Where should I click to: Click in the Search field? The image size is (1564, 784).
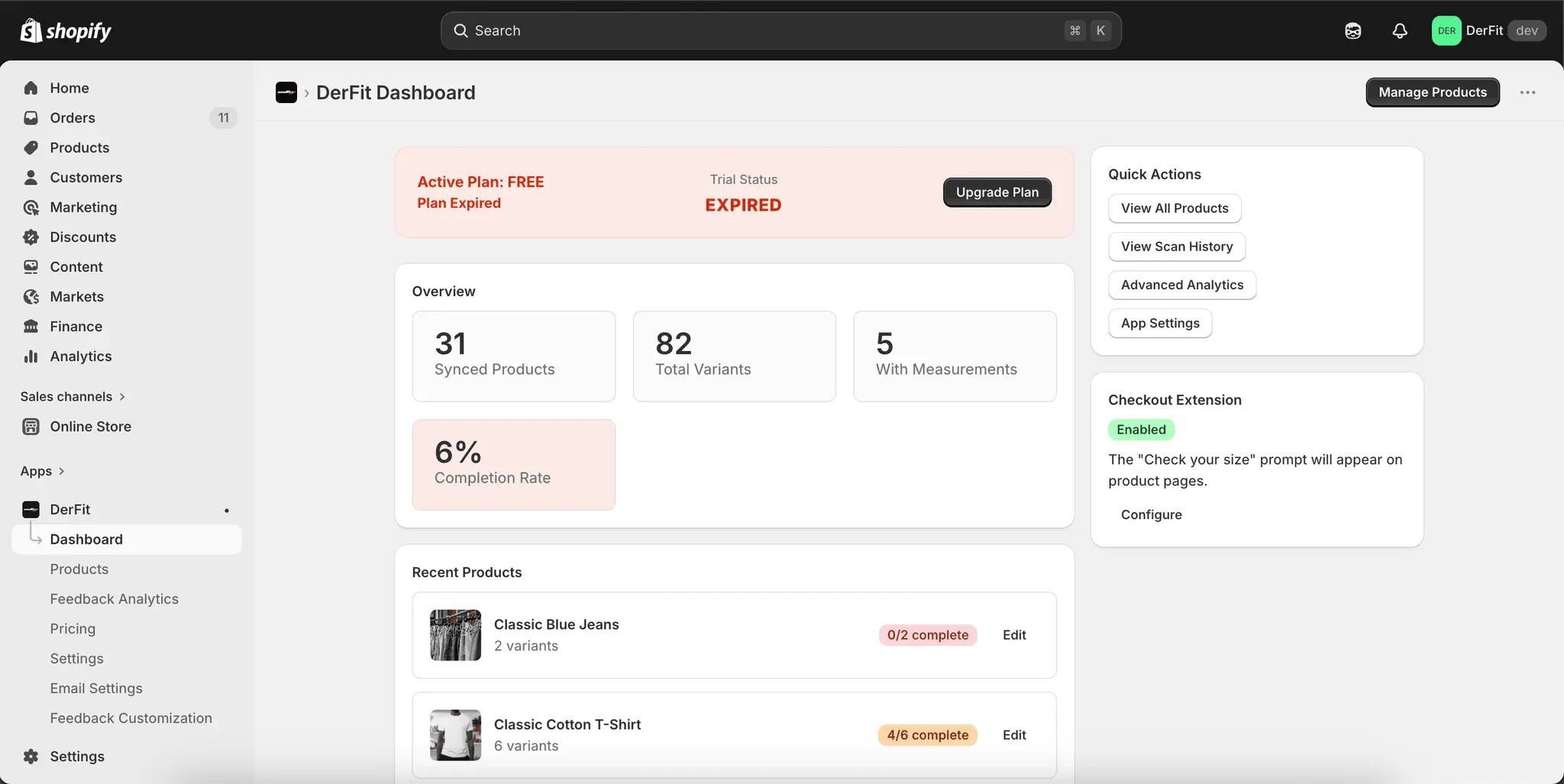click(780, 31)
